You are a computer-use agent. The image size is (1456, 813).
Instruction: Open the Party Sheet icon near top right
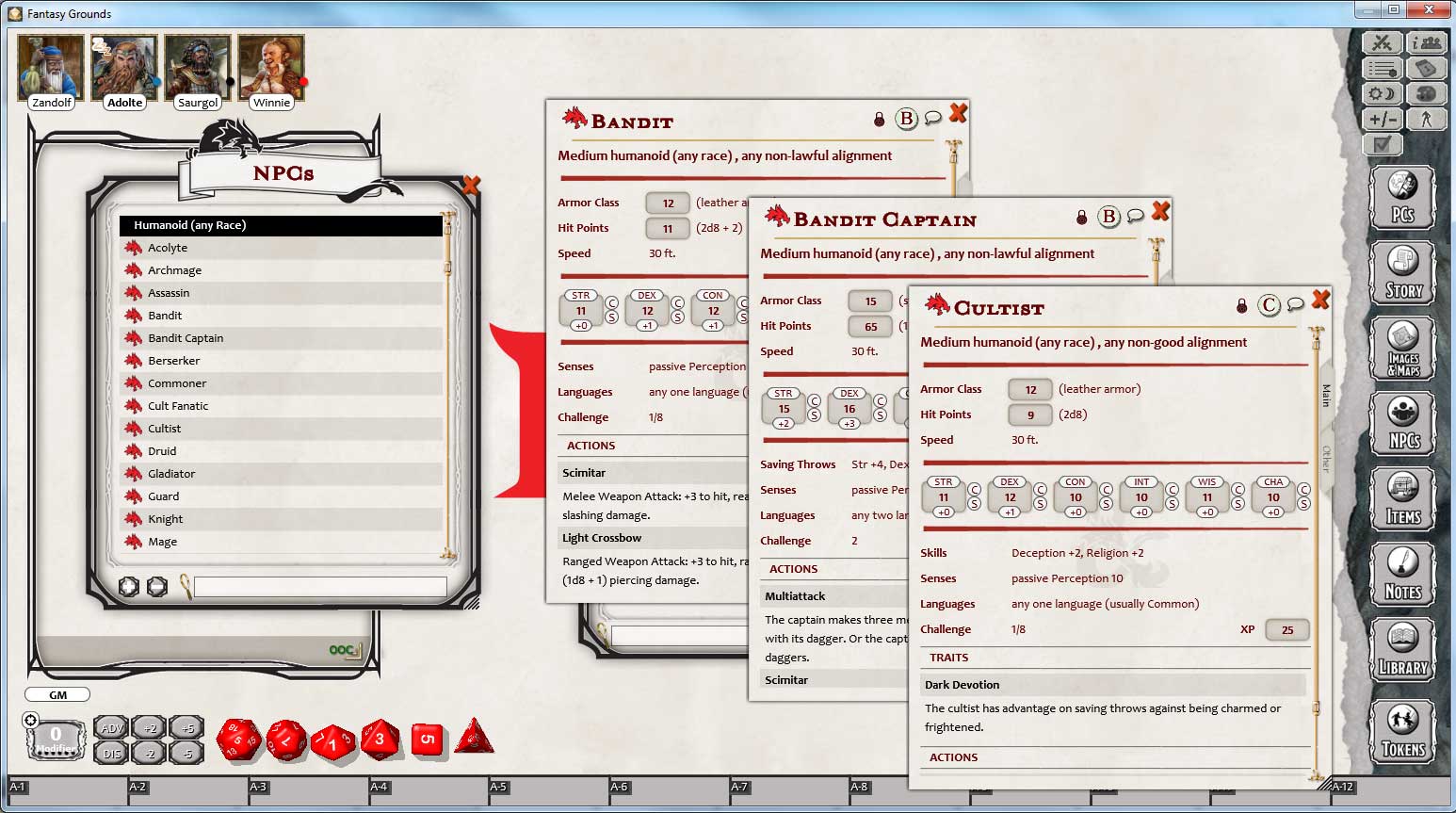[x=1427, y=41]
